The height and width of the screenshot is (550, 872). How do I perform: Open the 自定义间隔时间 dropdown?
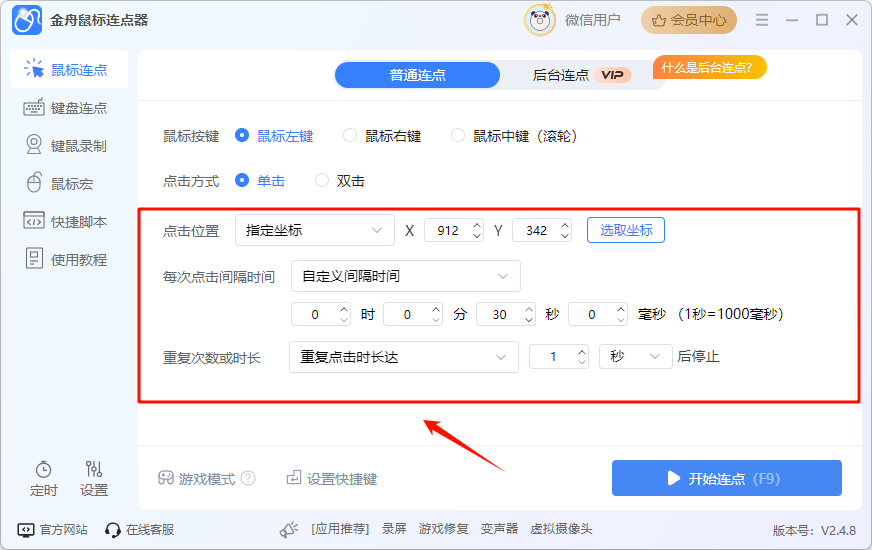(406, 276)
